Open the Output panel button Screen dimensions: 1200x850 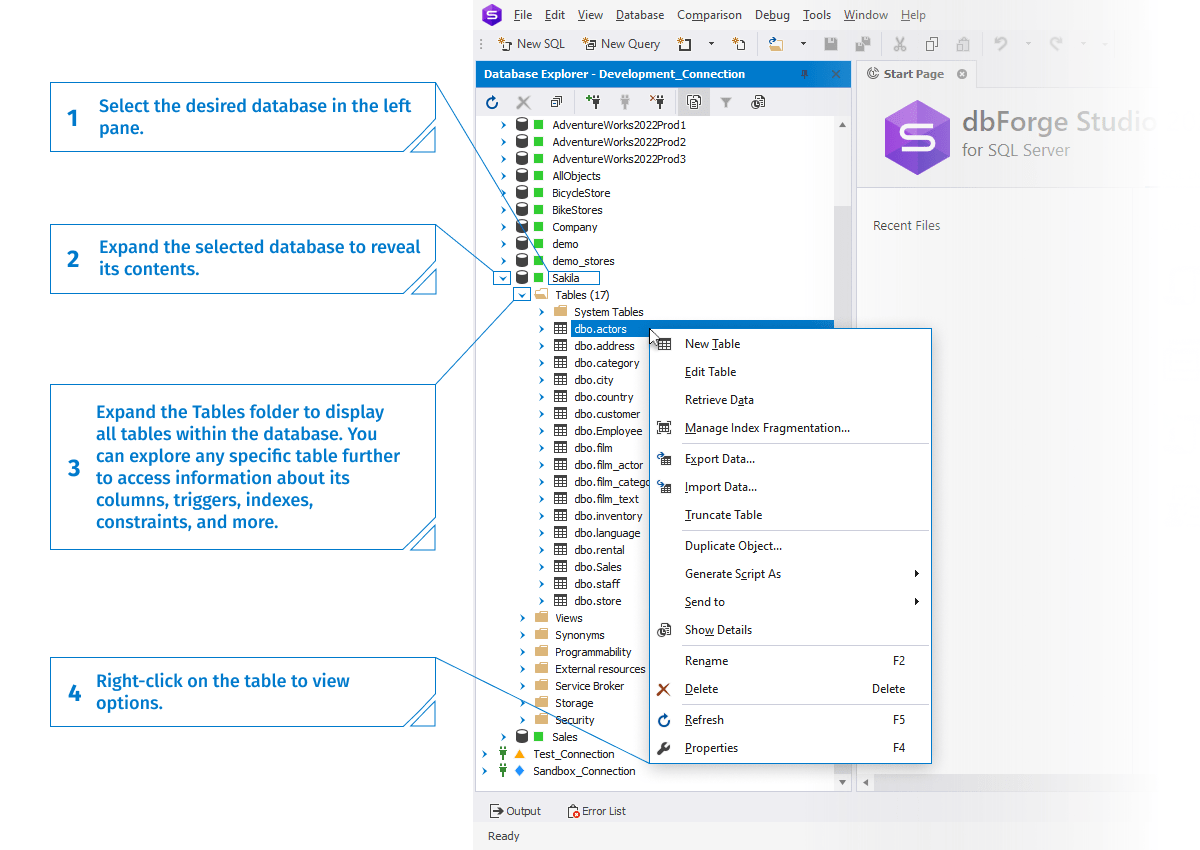(515, 811)
